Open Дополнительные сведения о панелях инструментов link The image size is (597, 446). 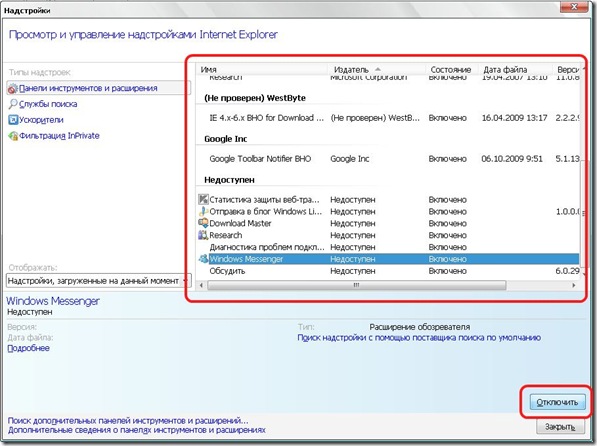137,430
